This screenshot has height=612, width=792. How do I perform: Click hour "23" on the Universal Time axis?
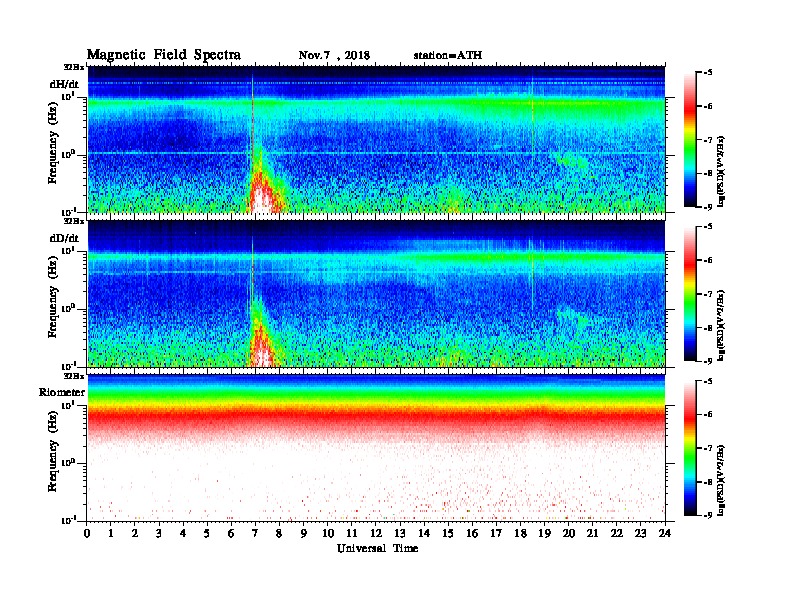pos(640,534)
